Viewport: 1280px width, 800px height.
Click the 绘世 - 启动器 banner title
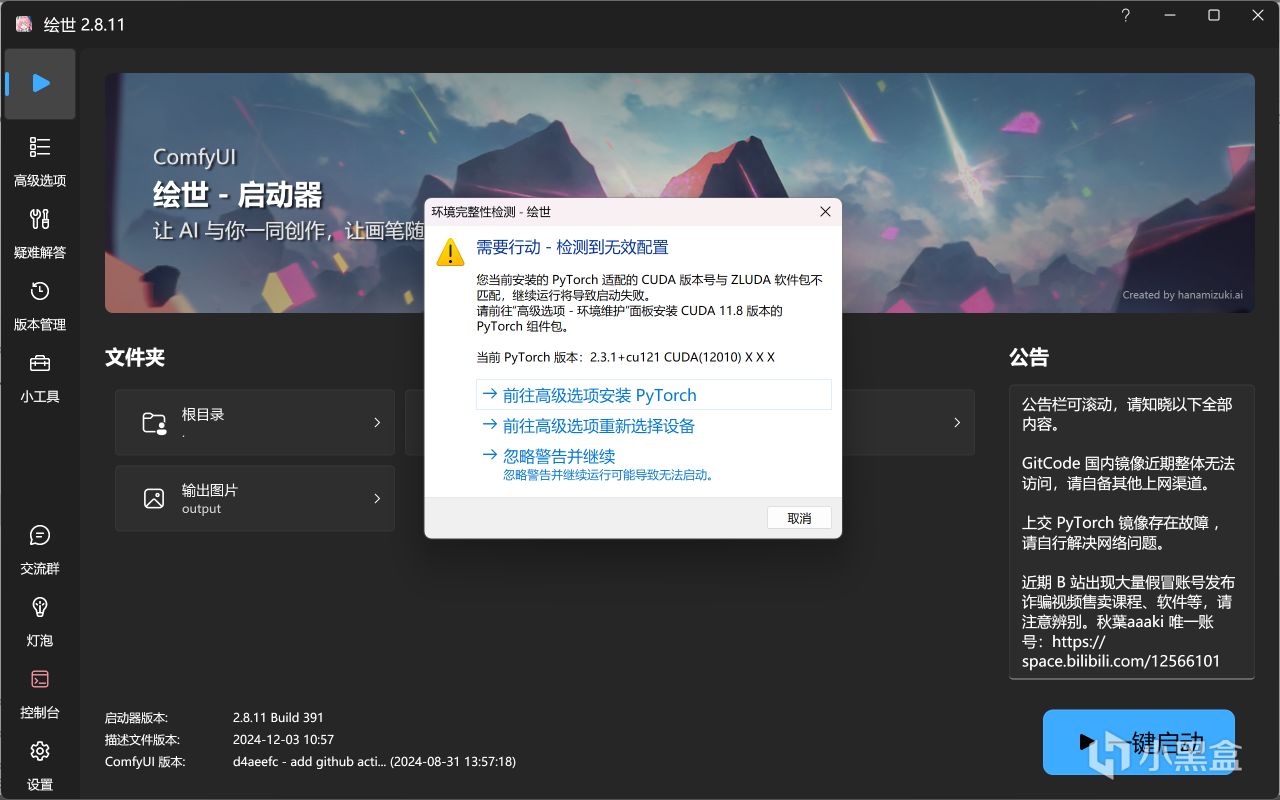(238, 194)
